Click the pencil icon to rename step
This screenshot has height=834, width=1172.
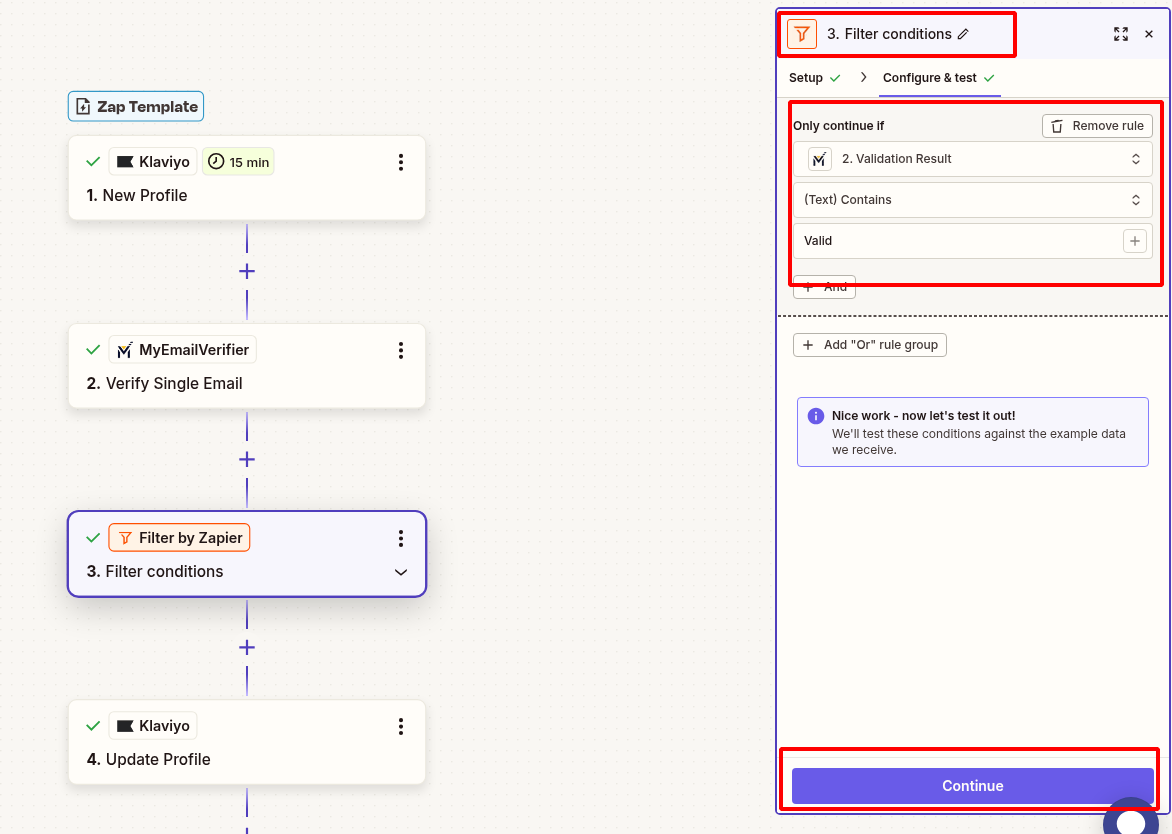[963, 34]
